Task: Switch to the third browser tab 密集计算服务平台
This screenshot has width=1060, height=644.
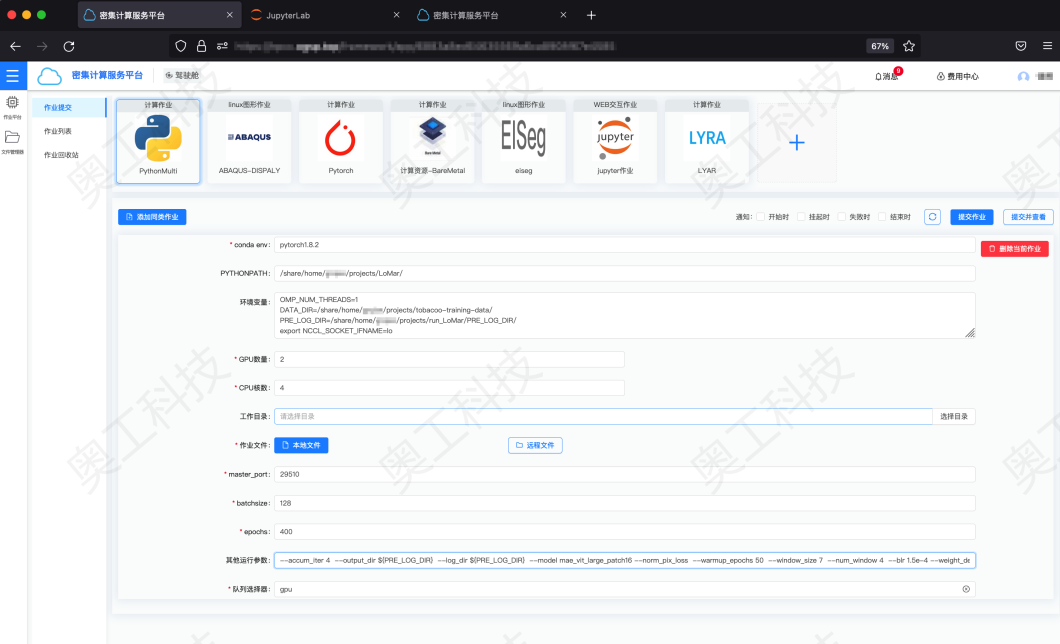Action: coord(492,15)
